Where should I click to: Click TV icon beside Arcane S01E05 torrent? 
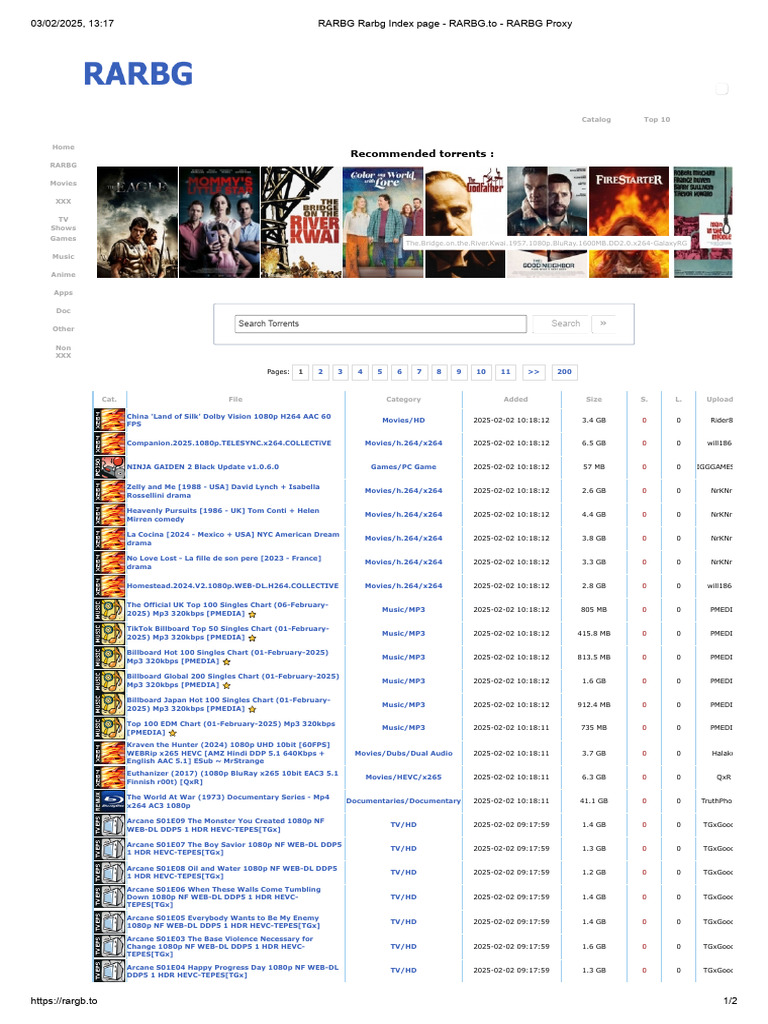tap(109, 922)
